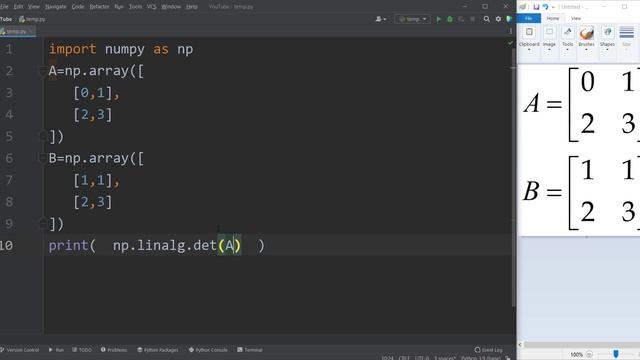Open the Tools menu in PyCharm
Image resolution: width=640 pixels, height=360 pixels.
tap(136, 7)
